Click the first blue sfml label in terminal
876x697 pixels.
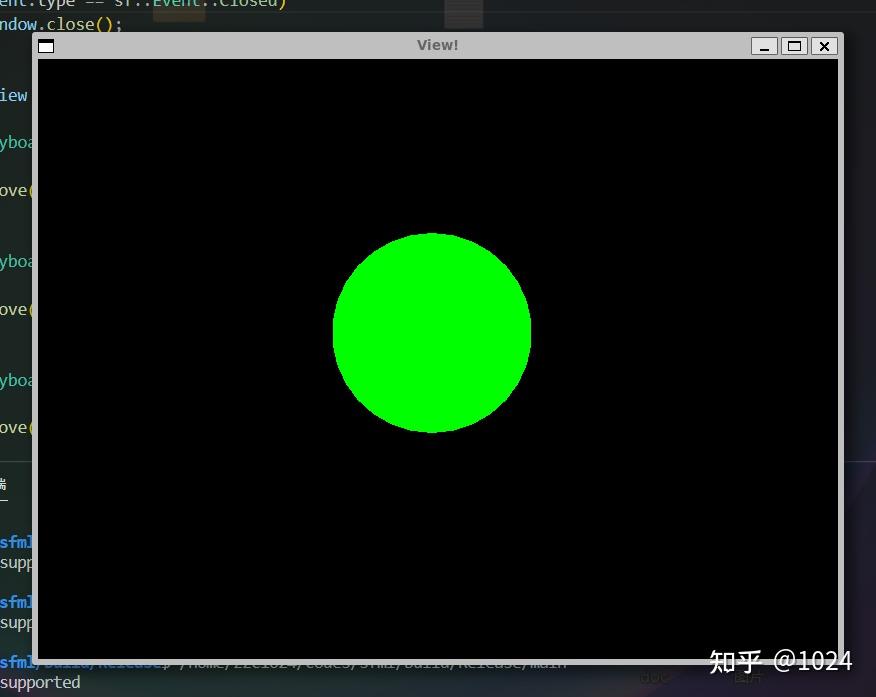(x=13, y=542)
